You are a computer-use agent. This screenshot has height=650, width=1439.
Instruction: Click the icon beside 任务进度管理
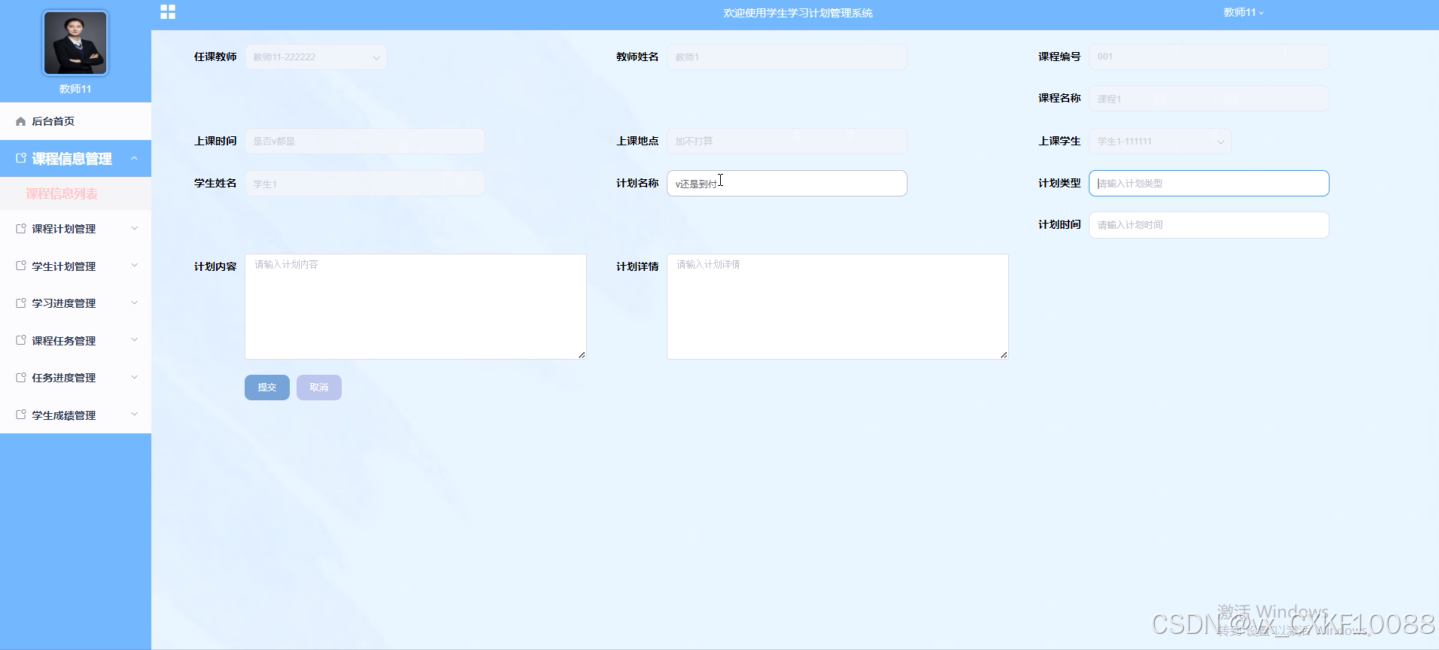[21, 378]
